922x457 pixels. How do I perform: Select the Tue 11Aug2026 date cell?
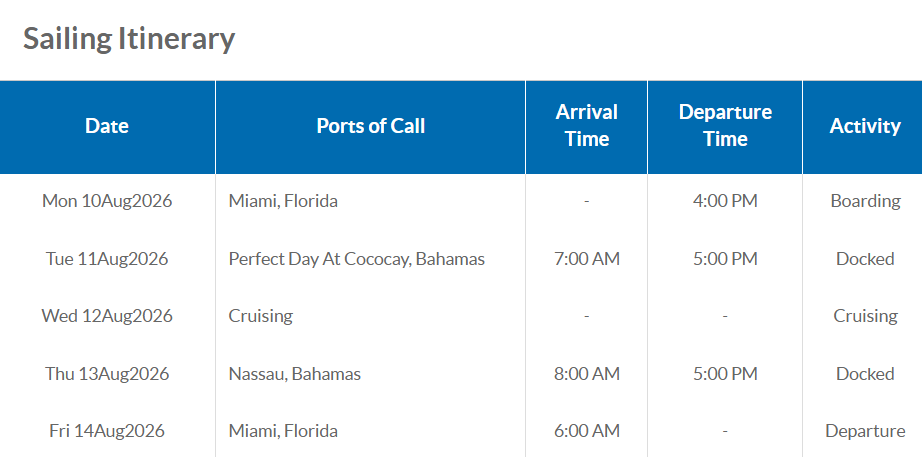tap(107, 259)
